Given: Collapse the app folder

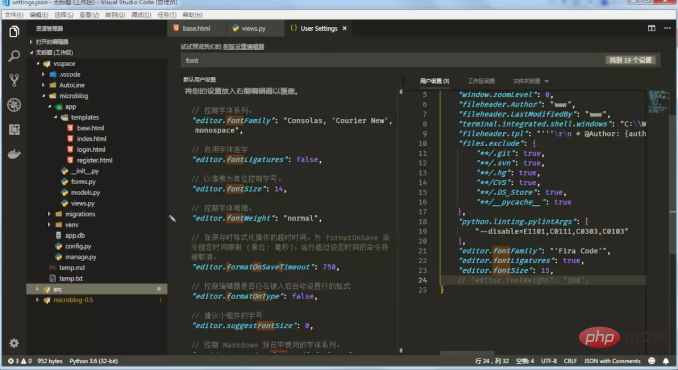Looking at the screenshot, I should tap(97, 107).
